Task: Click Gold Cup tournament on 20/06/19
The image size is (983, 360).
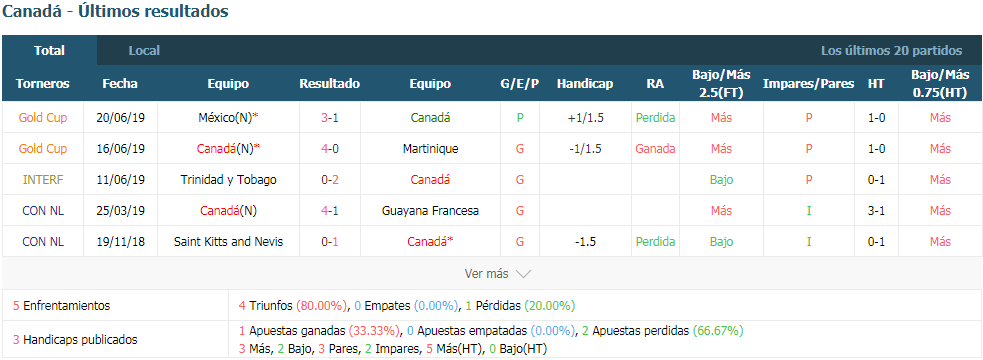Action: click(x=43, y=117)
